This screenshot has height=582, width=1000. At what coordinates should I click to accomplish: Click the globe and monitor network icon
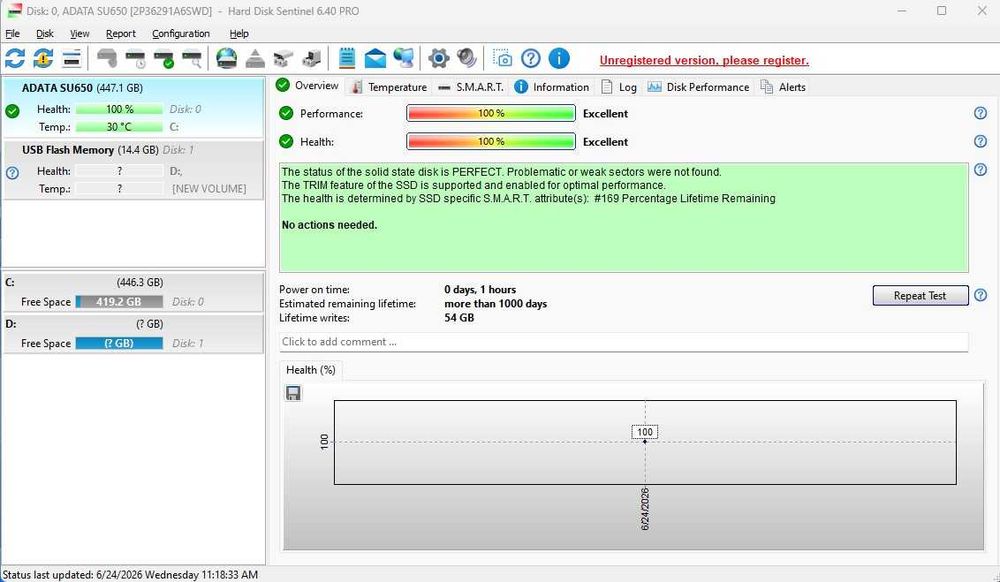404,59
